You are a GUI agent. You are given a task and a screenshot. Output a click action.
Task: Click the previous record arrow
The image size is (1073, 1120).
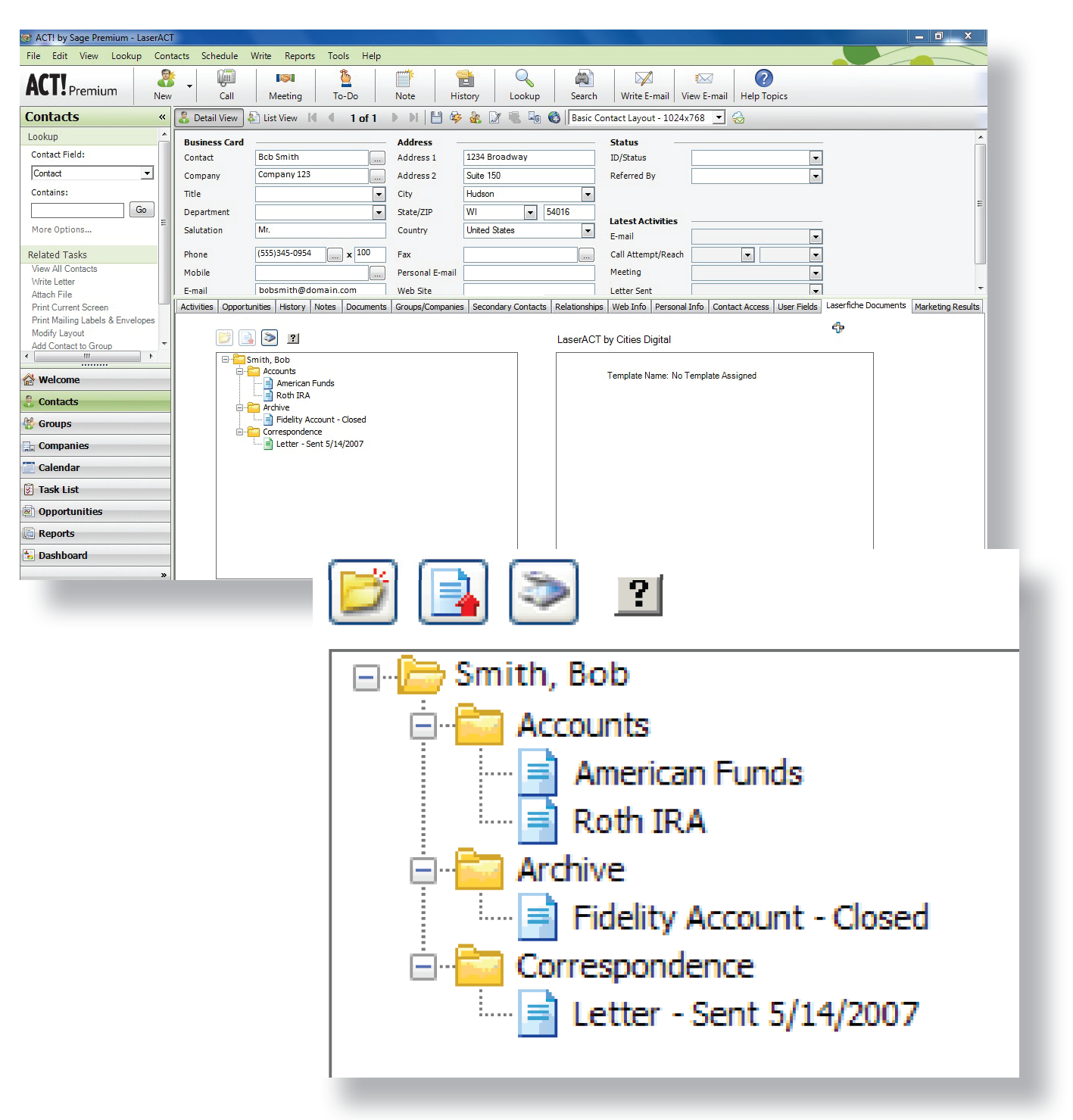click(x=332, y=117)
